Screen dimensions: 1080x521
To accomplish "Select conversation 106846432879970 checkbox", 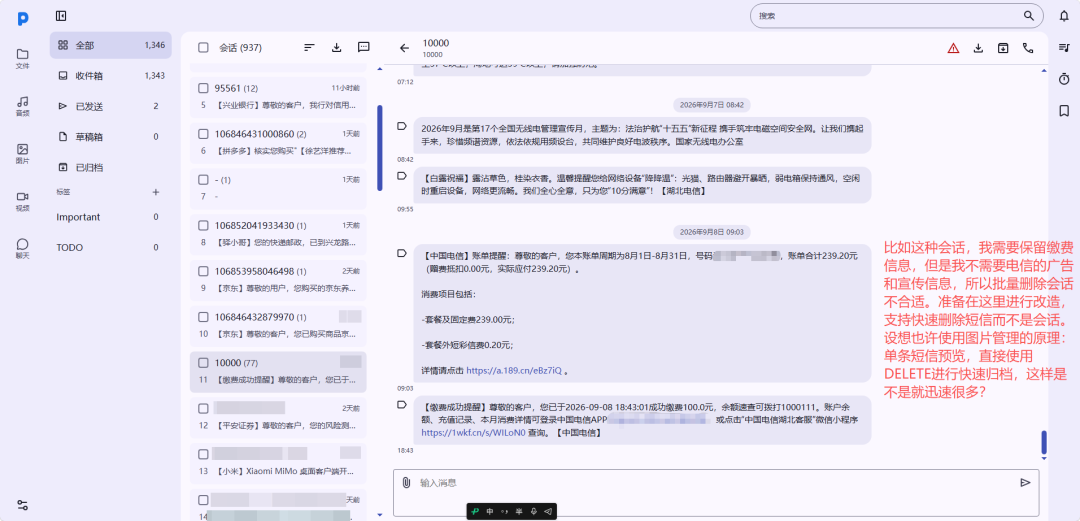I will coord(203,317).
